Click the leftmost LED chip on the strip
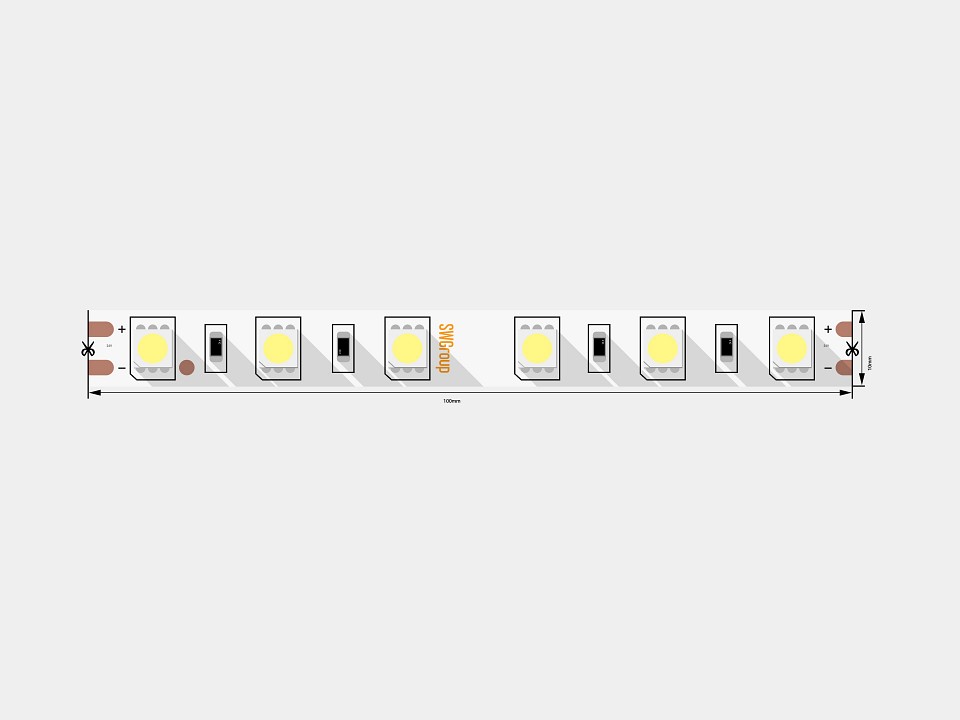The width and height of the screenshot is (960, 720). coord(153,348)
